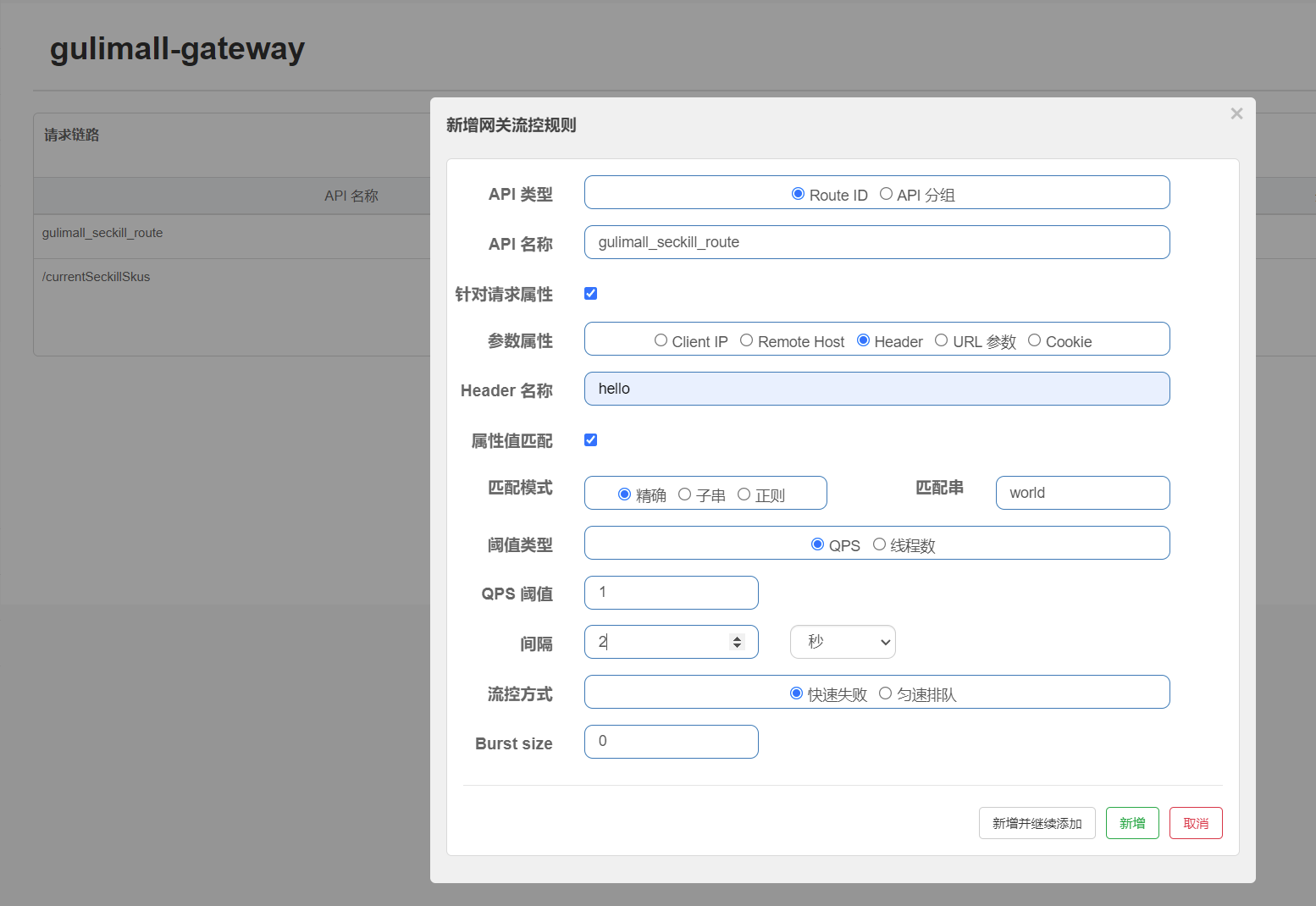
Task: Choose Cookie parameter attribute
Action: coord(1034,340)
